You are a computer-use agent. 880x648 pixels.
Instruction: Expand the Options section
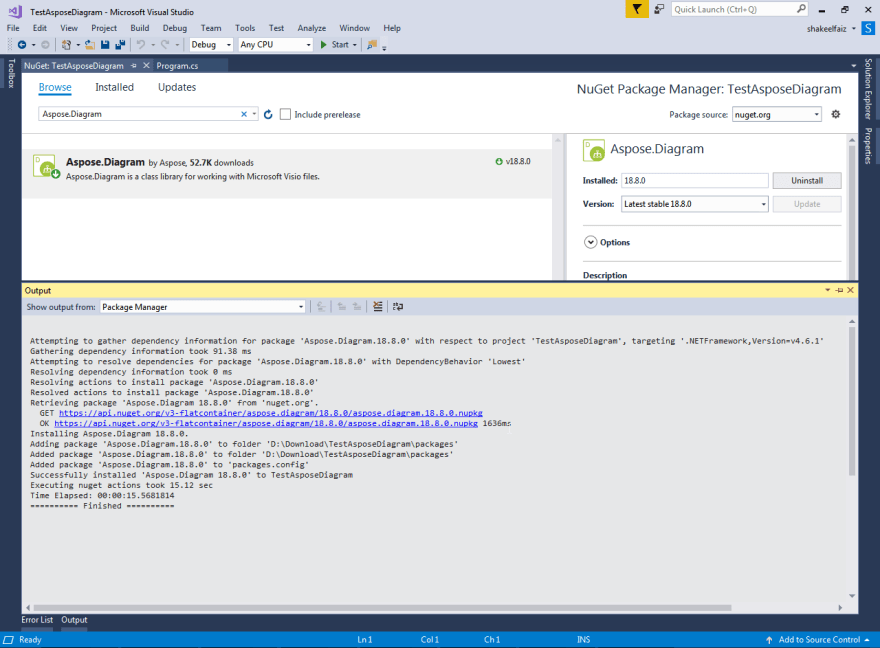coord(590,242)
